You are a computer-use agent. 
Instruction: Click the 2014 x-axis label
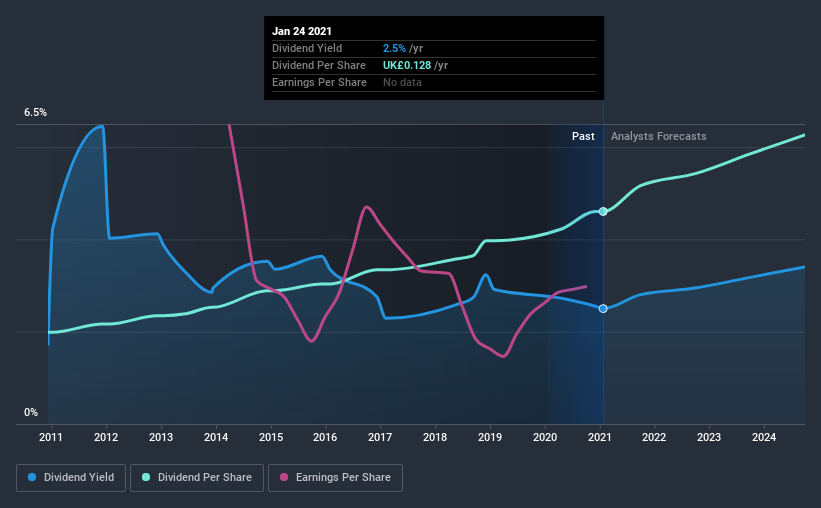(x=216, y=437)
